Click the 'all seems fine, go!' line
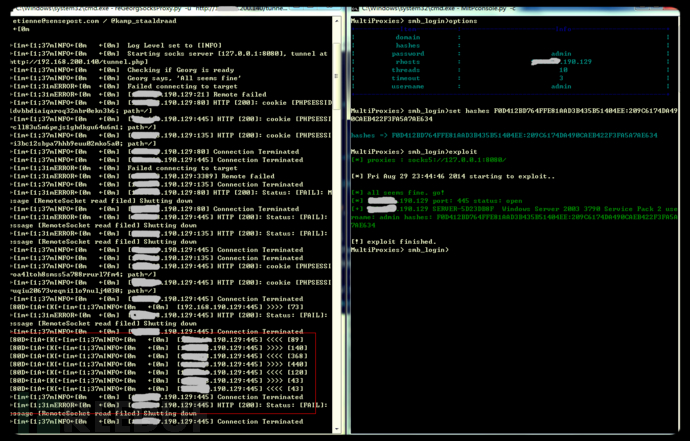 pyautogui.click(x=397, y=192)
